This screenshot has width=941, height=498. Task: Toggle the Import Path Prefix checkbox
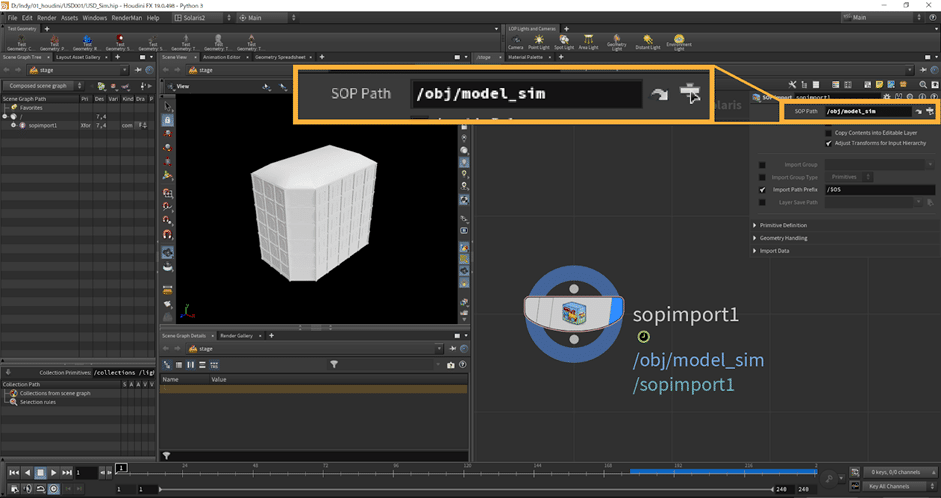(x=762, y=189)
